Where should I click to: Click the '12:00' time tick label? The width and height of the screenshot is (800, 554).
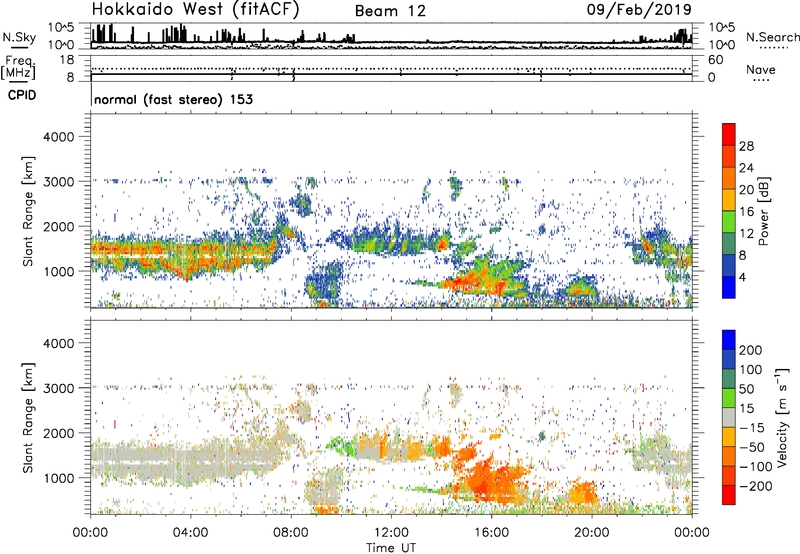coord(391,533)
